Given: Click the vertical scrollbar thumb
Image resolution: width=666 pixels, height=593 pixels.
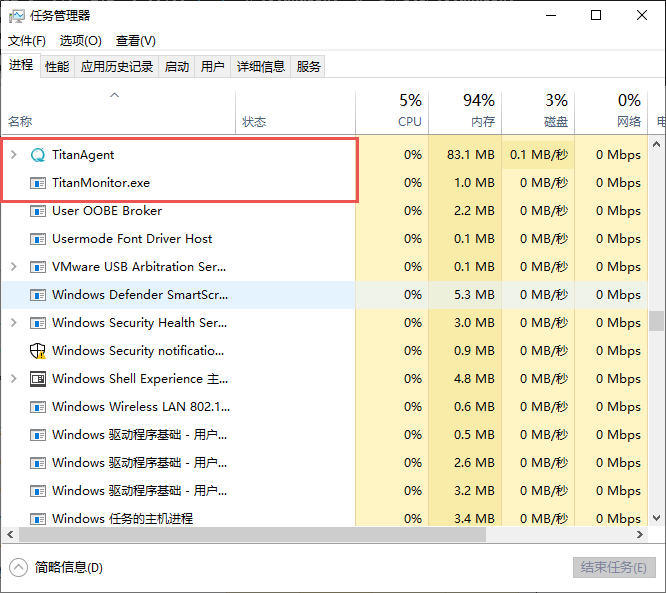Looking at the screenshot, I should [656, 321].
